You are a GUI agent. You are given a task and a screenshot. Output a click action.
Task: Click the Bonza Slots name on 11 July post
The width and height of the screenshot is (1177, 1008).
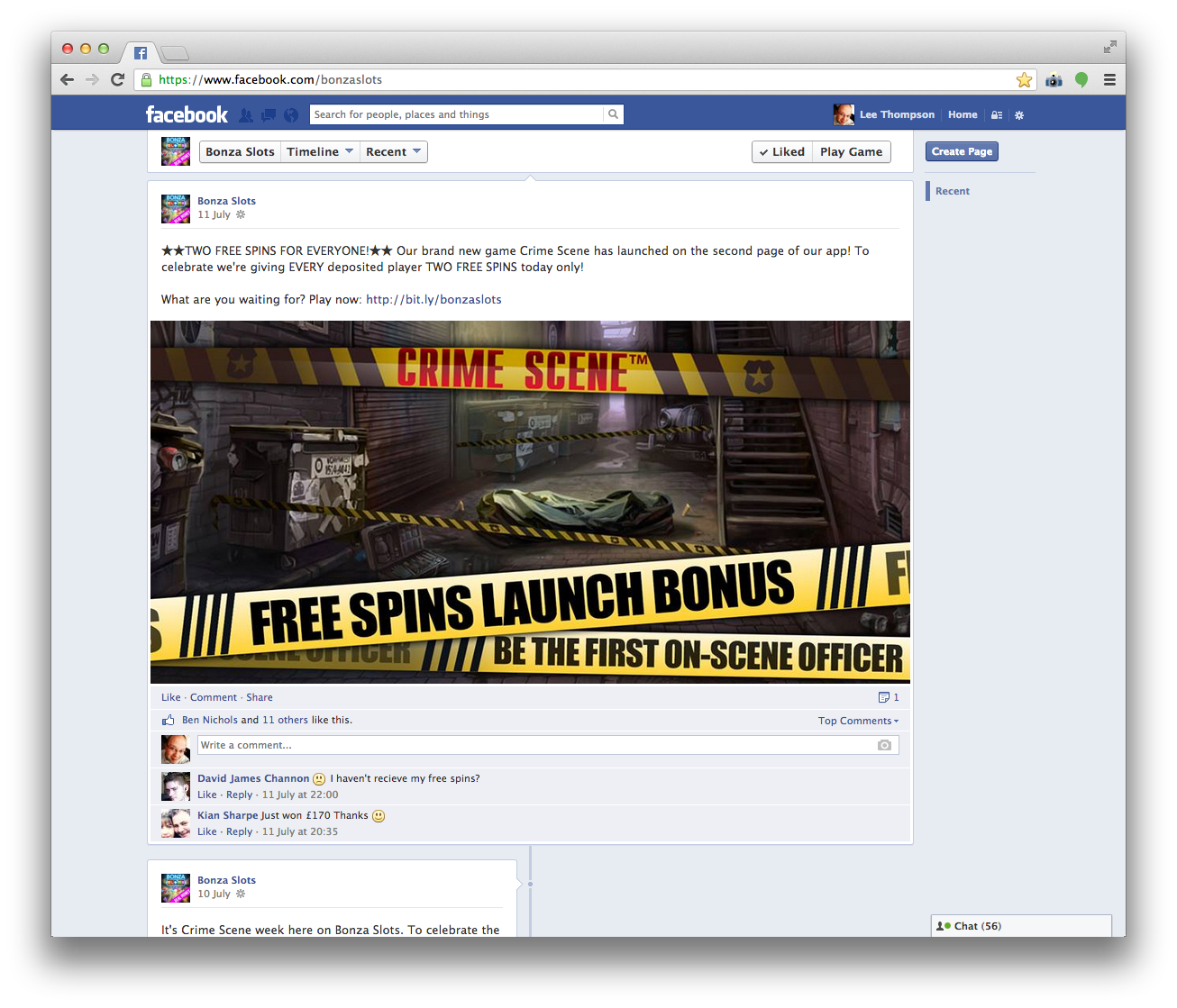[226, 201]
